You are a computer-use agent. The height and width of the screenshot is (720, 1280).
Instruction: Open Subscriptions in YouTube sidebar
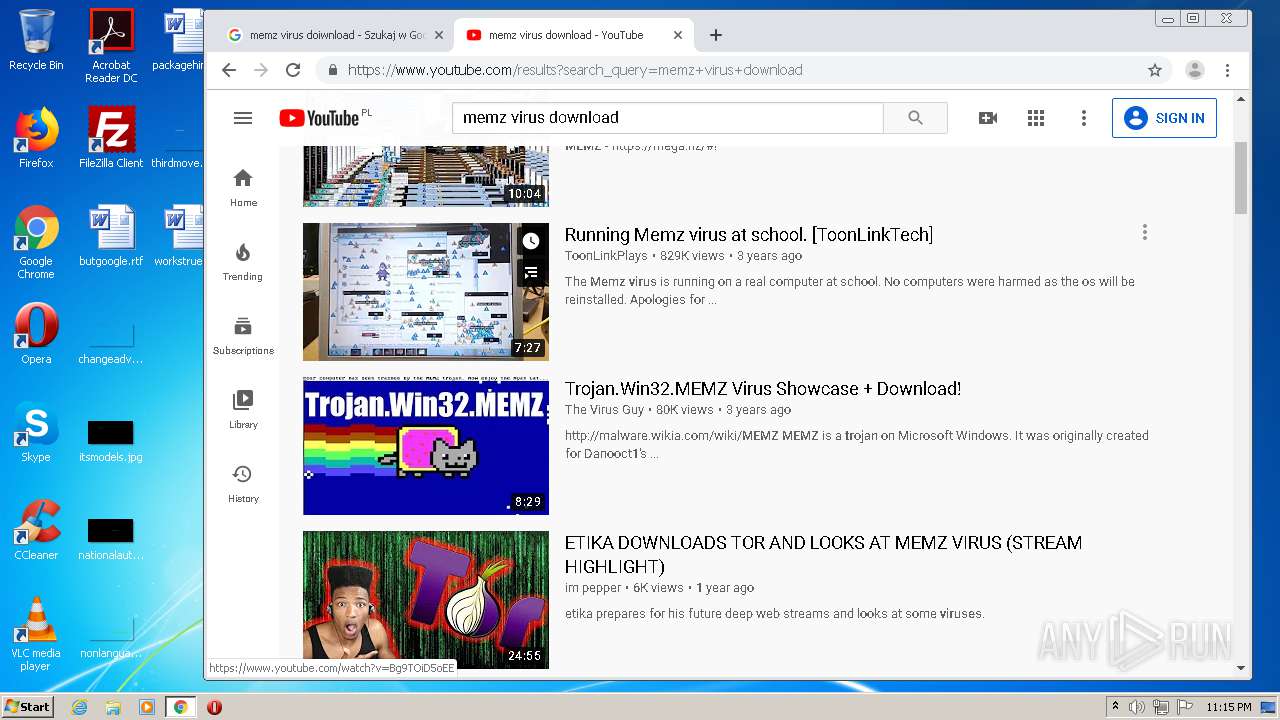coord(243,335)
